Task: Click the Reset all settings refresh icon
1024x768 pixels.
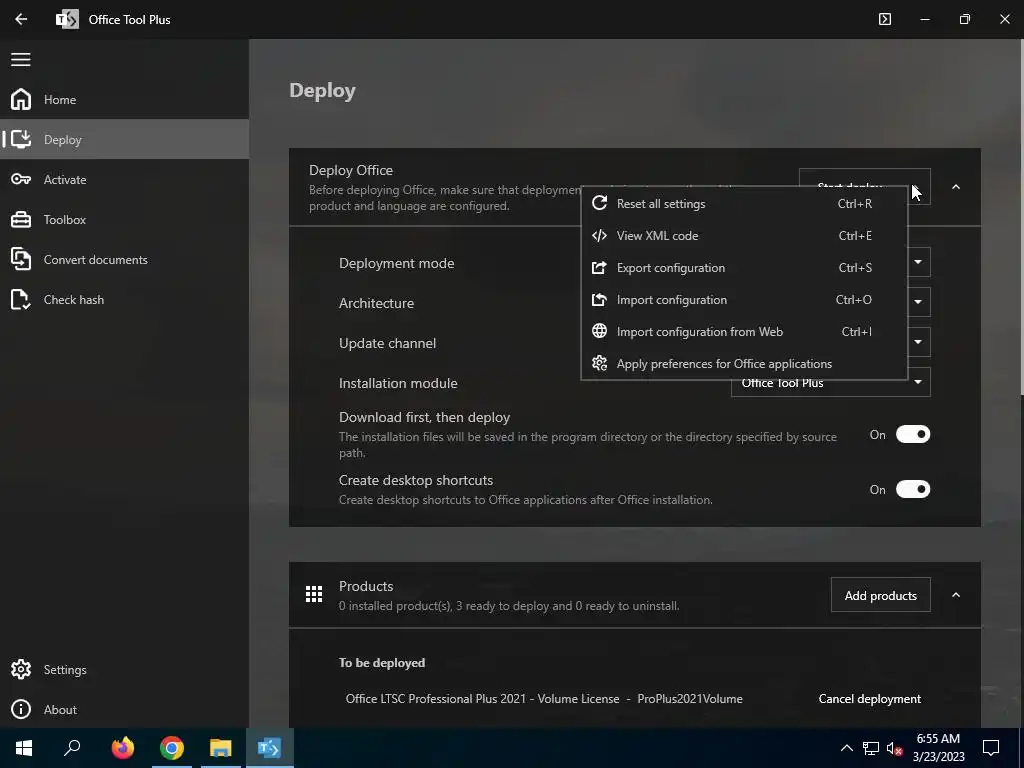Action: [x=600, y=203]
